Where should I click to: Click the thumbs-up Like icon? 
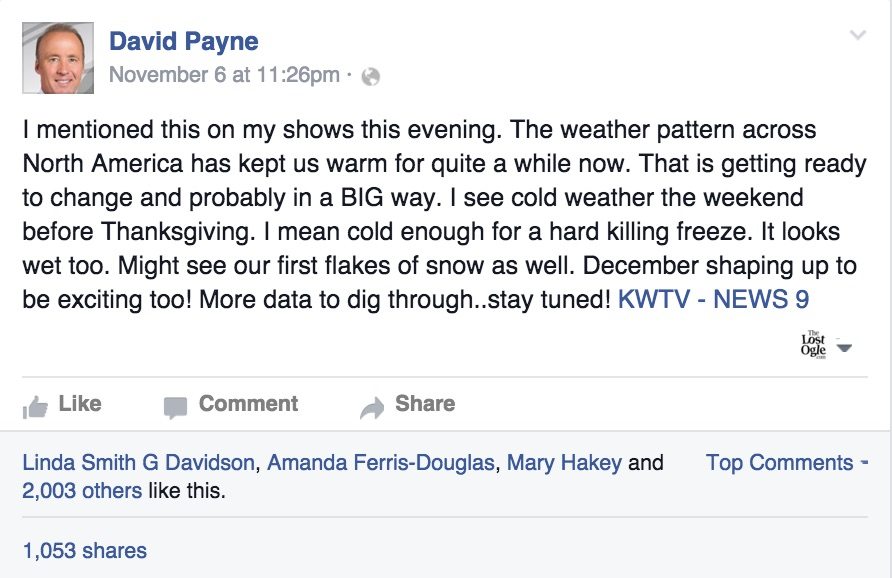click(35, 406)
